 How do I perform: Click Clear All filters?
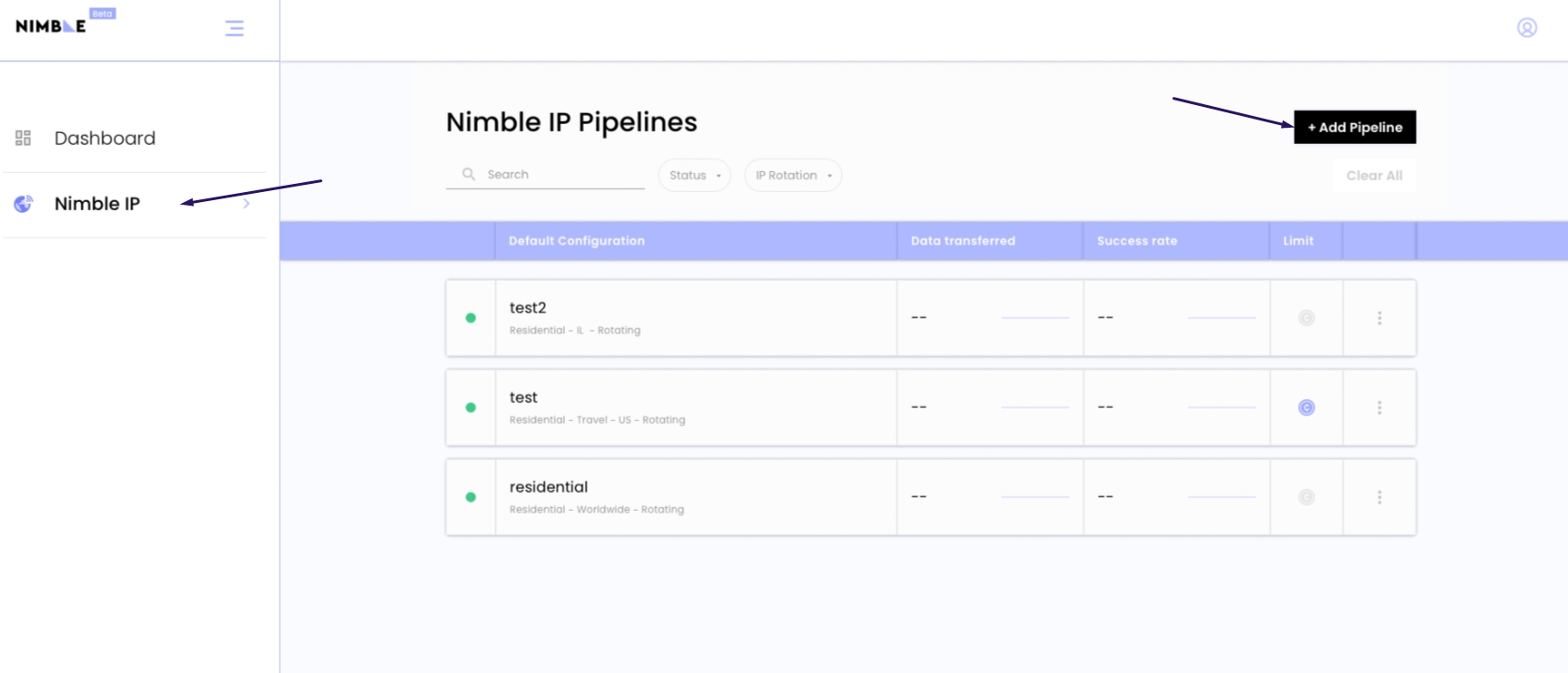(1373, 176)
